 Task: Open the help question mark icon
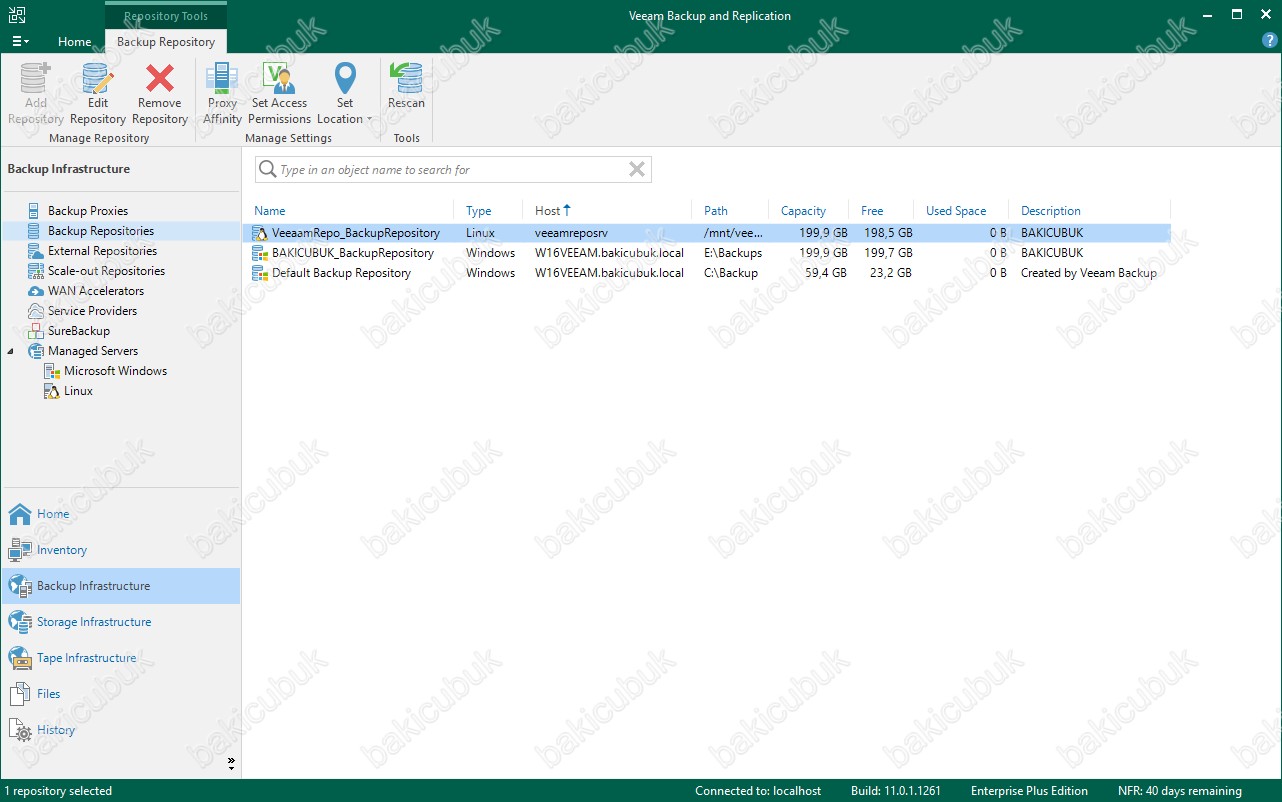point(1269,41)
